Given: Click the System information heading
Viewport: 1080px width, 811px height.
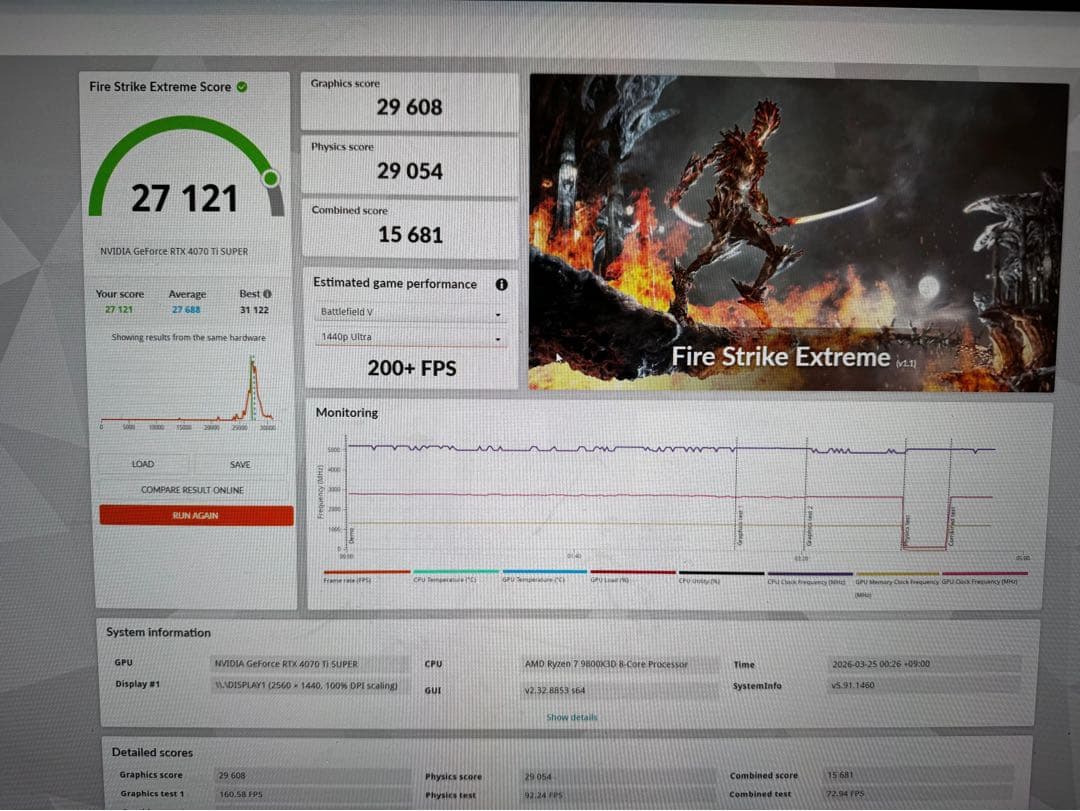Looking at the screenshot, I should pyautogui.click(x=158, y=633).
